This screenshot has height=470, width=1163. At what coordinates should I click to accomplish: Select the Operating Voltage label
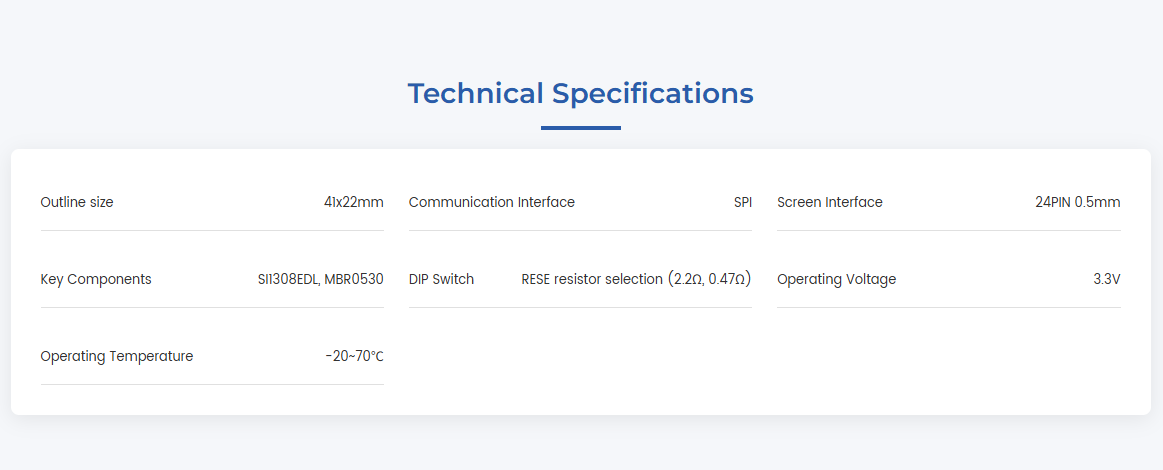[837, 279]
